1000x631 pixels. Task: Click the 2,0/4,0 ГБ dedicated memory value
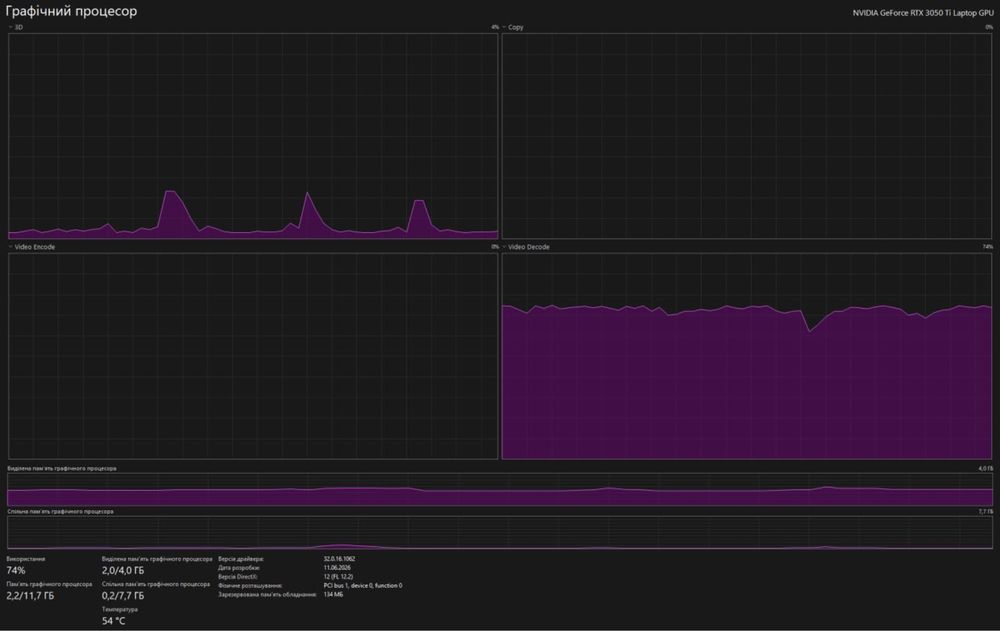pyautogui.click(x=123, y=570)
